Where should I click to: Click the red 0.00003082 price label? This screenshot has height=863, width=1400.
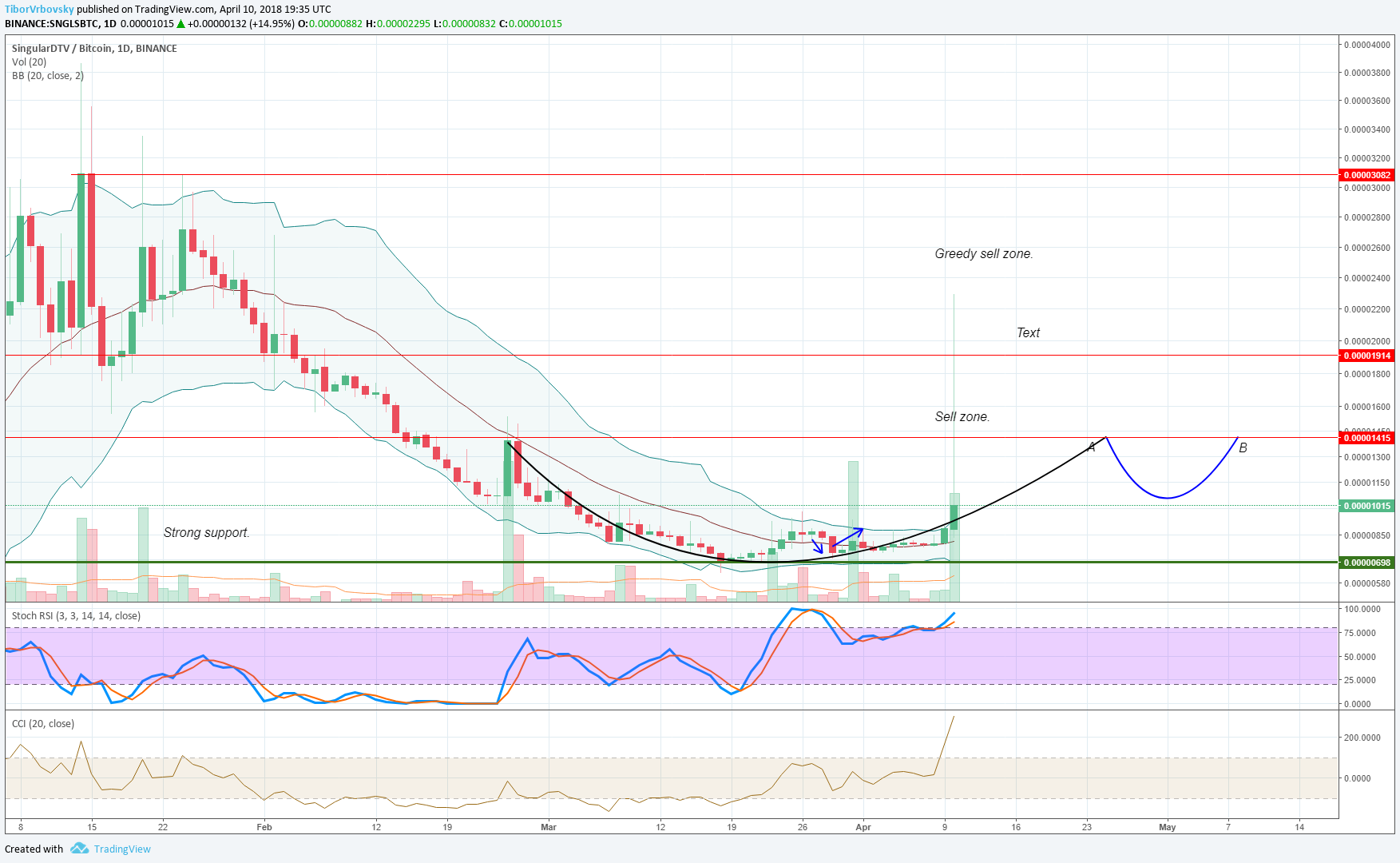1366,175
